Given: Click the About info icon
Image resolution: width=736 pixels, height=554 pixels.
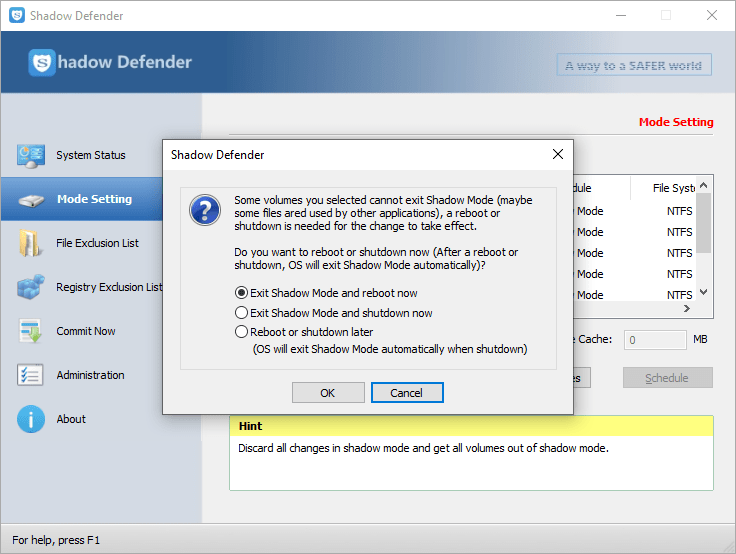Looking at the screenshot, I should point(31,419).
